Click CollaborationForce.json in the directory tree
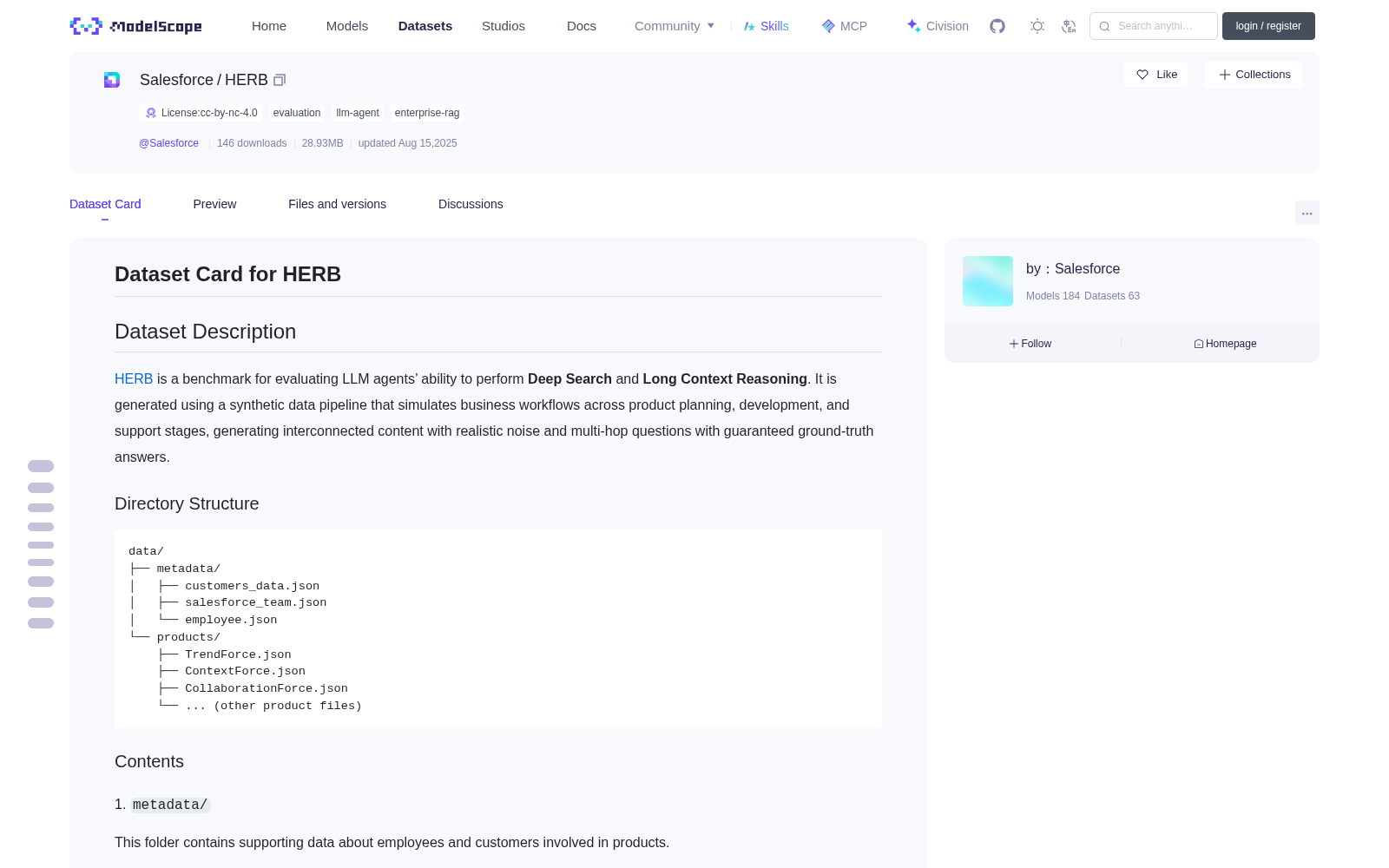The width and height of the screenshot is (1389, 868). point(267,688)
